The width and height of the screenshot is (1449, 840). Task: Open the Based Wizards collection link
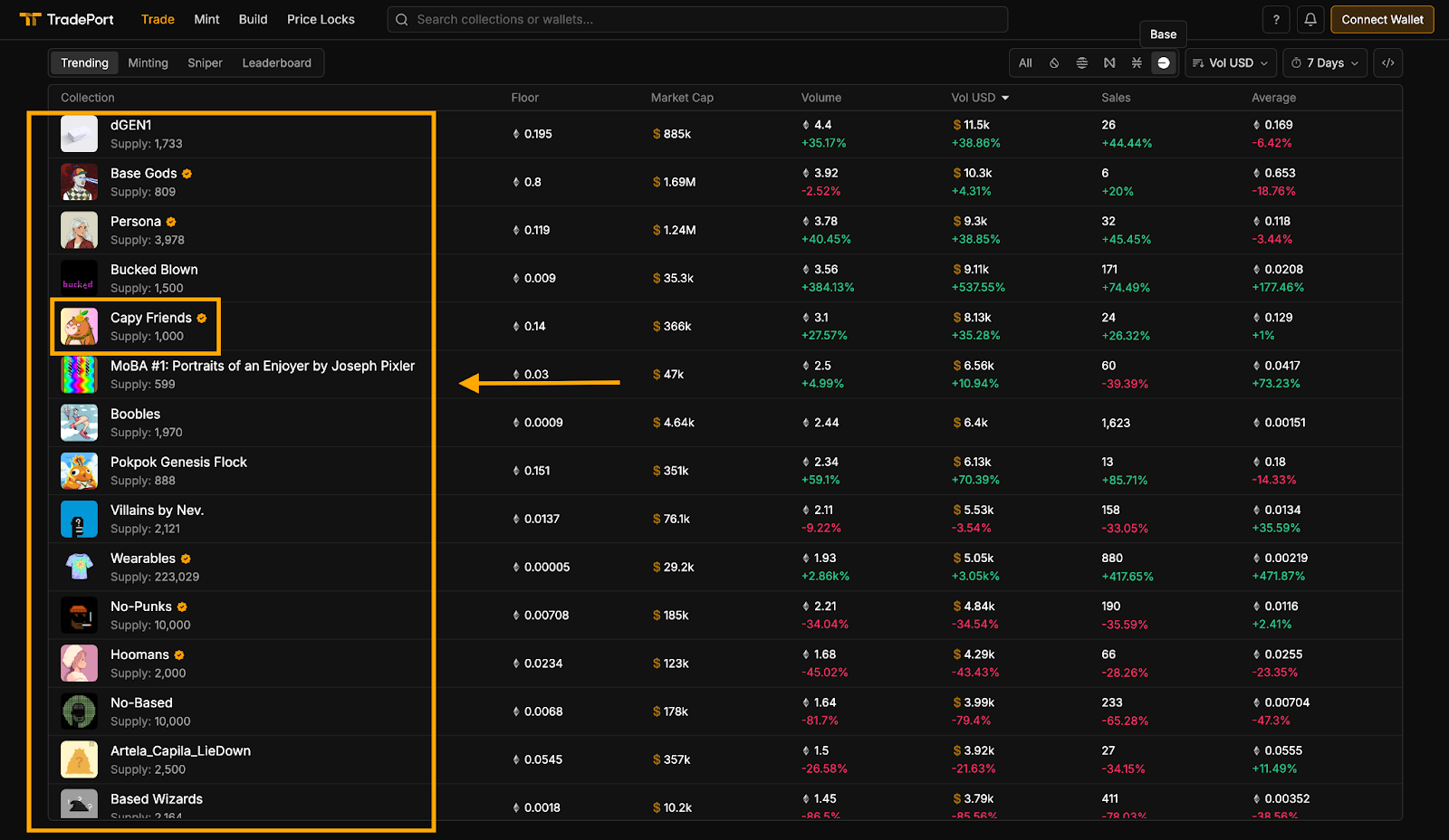coord(157,799)
